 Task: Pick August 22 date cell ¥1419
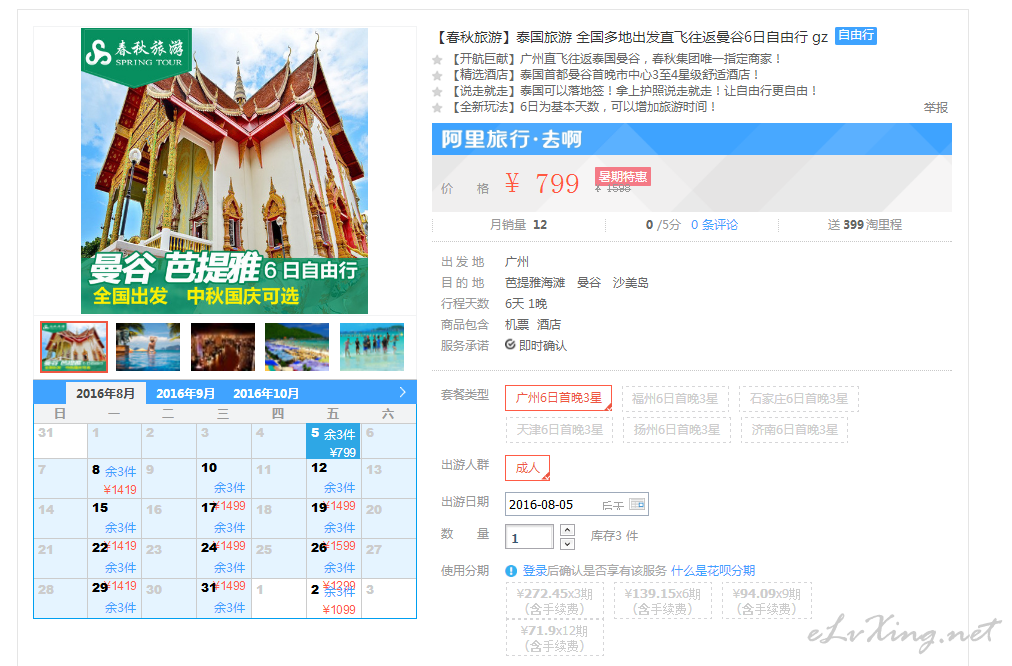(114, 558)
